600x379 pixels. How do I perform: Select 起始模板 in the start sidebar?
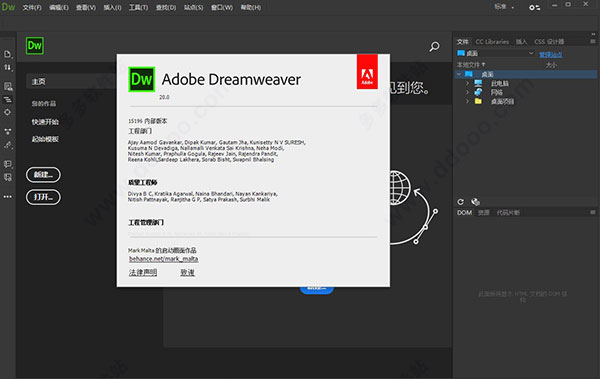(45, 139)
